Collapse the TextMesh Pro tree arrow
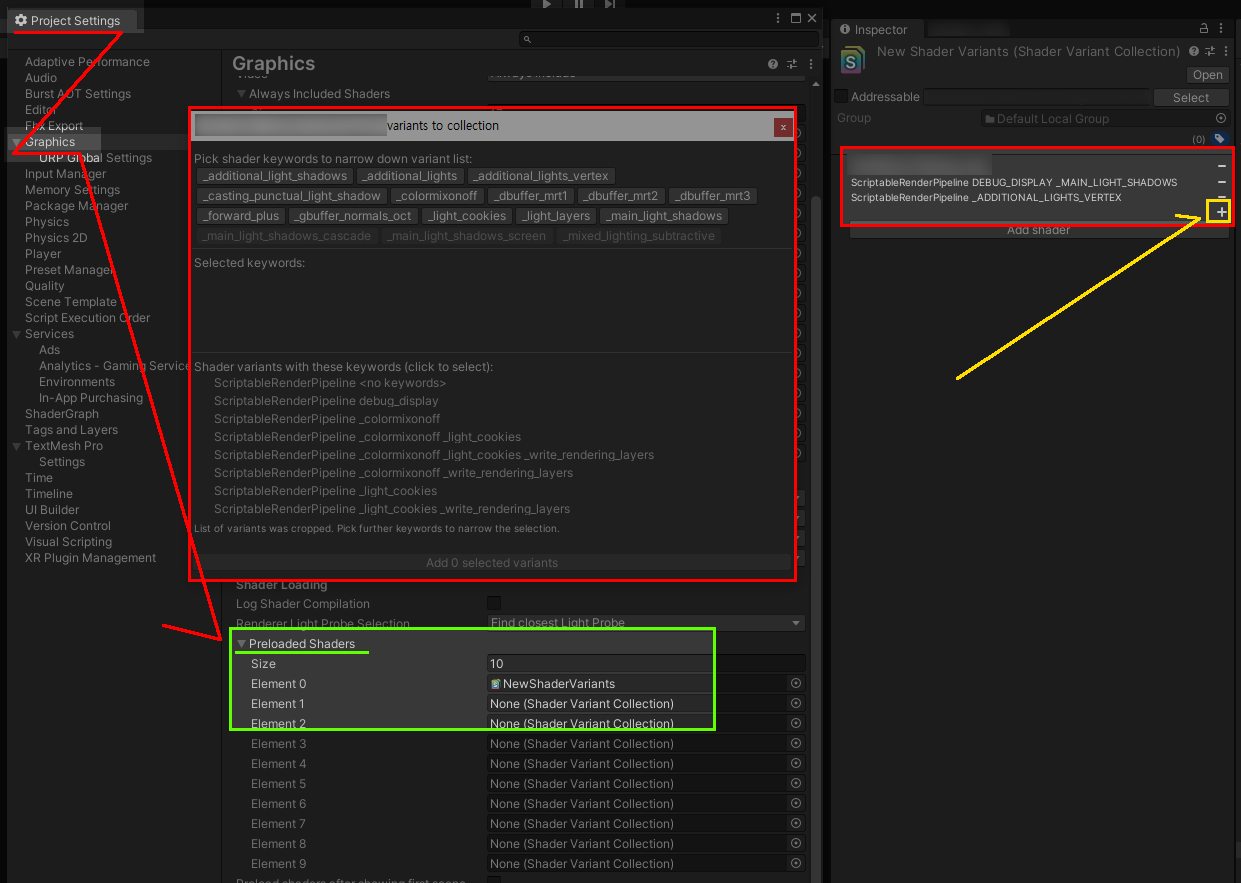 (x=15, y=446)
